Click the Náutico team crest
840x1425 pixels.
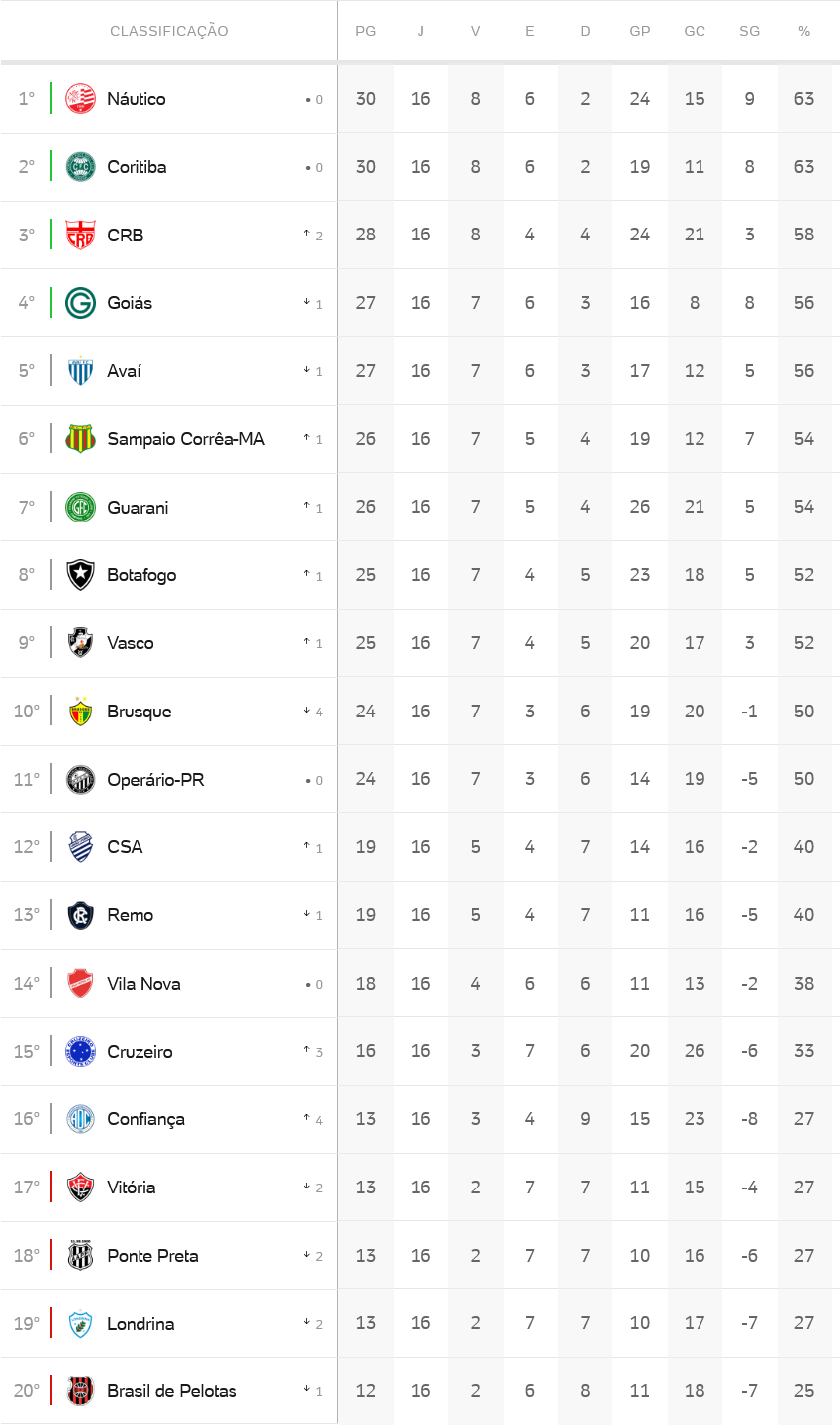(x=80, y=99)
